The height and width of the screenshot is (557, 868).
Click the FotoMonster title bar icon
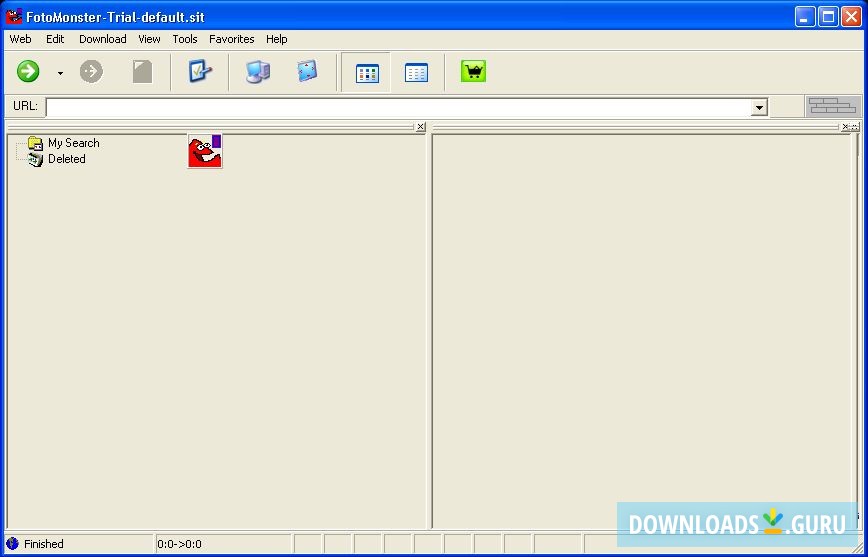point(14,17)
